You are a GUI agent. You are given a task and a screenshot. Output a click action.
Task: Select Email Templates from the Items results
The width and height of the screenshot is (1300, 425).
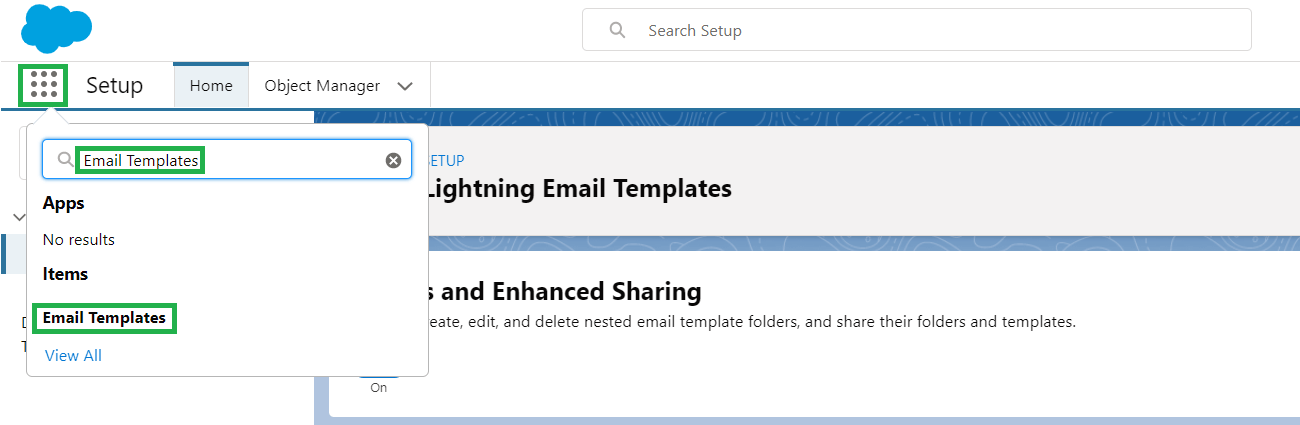pyautogui.click(x=104, y=318)
